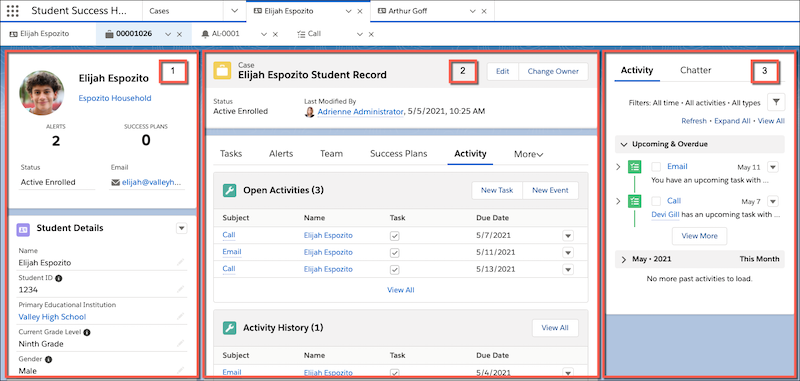The image size is (800, 381).
Task: Open the Espozito Household link
Action: [x=115, y=98]
